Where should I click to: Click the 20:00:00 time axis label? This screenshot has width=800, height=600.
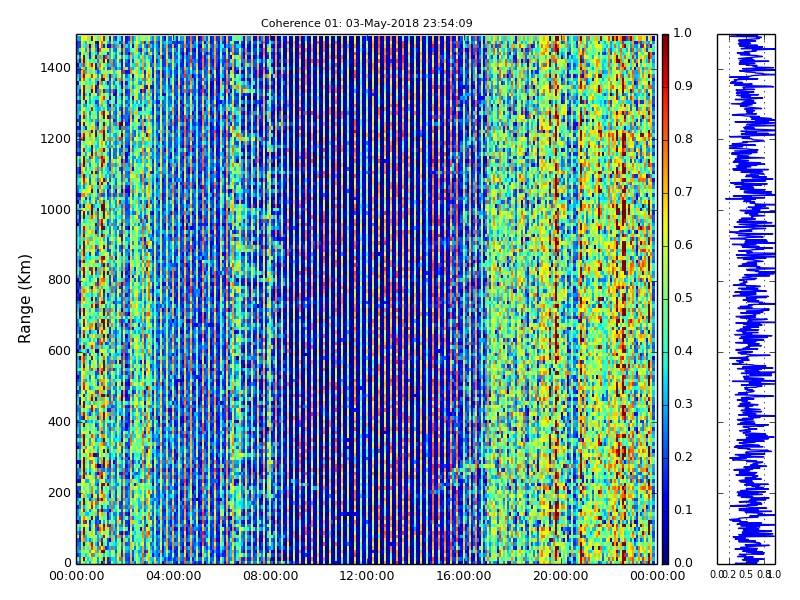tap(560, 576)
